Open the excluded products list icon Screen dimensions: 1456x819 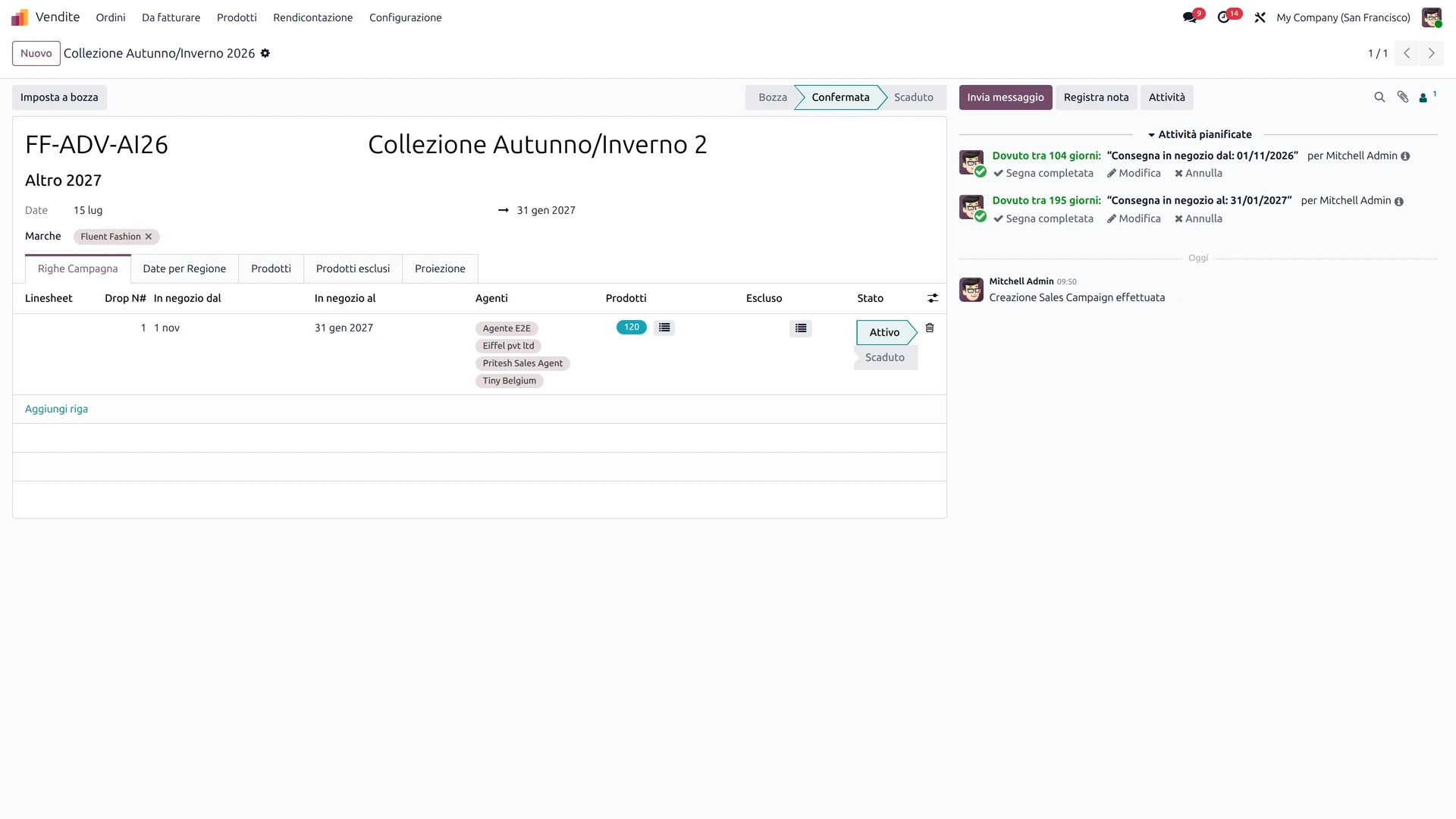coord(801,328)
